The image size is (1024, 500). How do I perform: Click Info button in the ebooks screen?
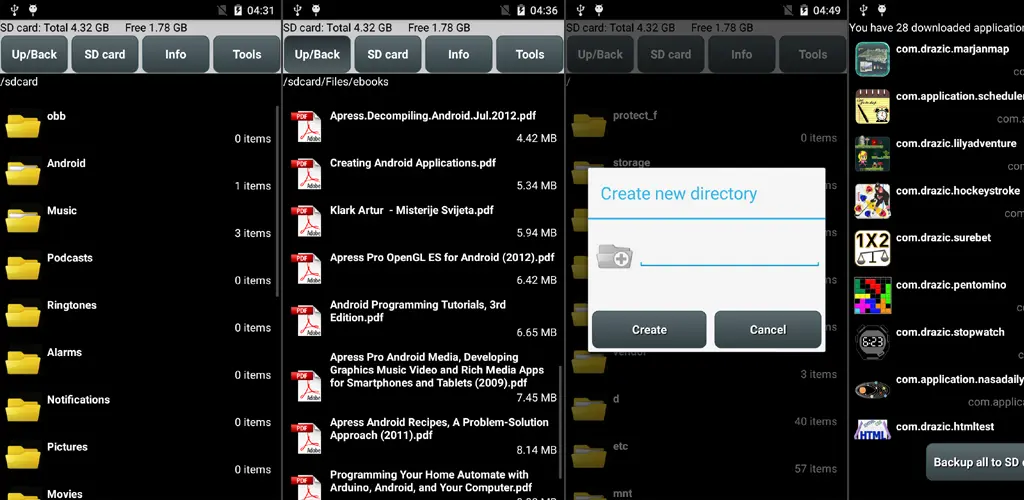(x=458, y=54)
